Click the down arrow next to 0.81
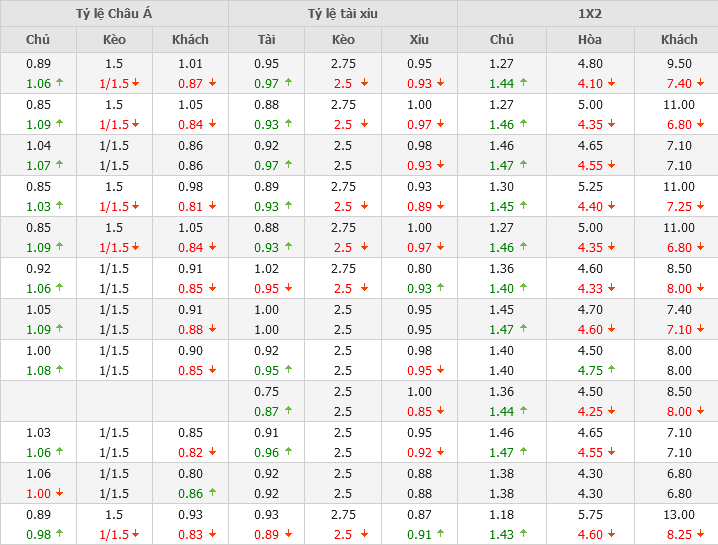Screen dimensions: 718x545 212,207
